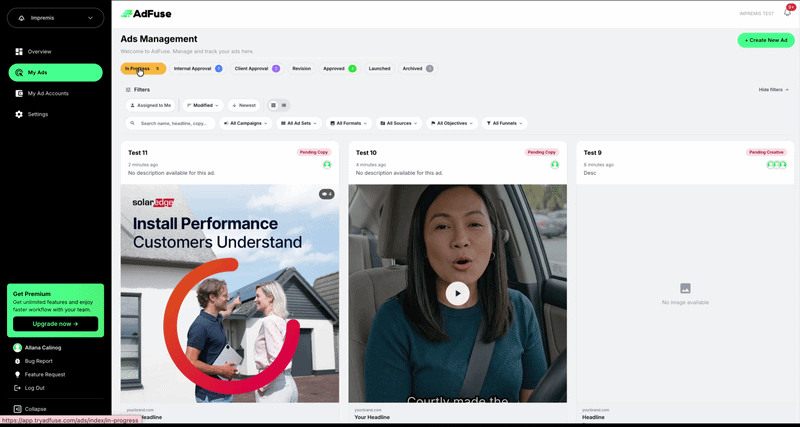This screenshot has height=427, width=800.
Task: Switch to list view layout
Action: click(x=284, y=105)
